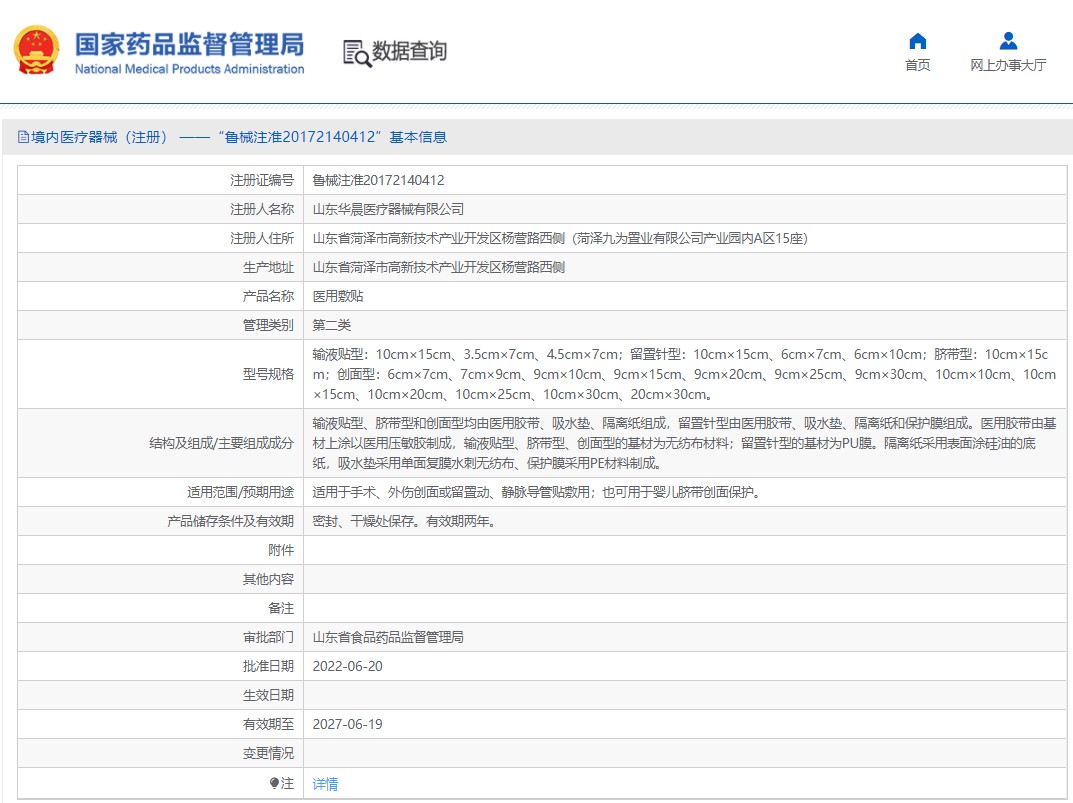The height and width of the screenshot is (803, 1073).
Task: Click the national emblem logo
Action: pyautogui.click(x=36, y=50)
